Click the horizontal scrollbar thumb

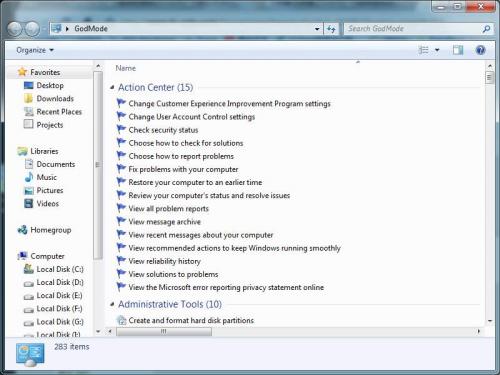click(x=164, y=331)
